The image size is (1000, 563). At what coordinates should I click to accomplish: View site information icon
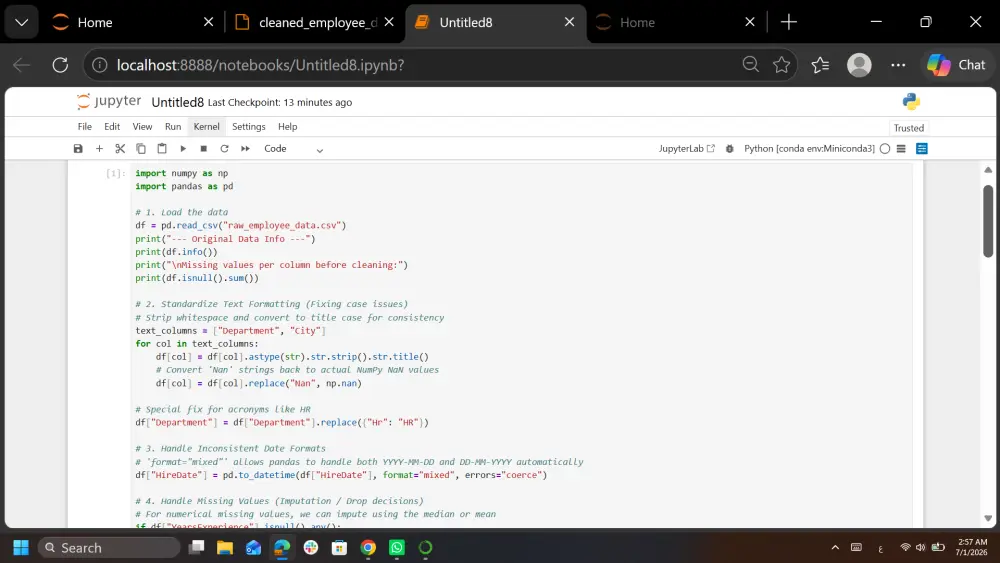(99, 65)
